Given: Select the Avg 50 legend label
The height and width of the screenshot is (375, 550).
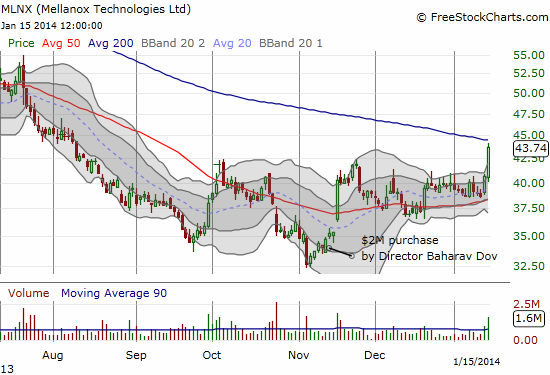Looking at the screenshot, I should pos(61,43).
